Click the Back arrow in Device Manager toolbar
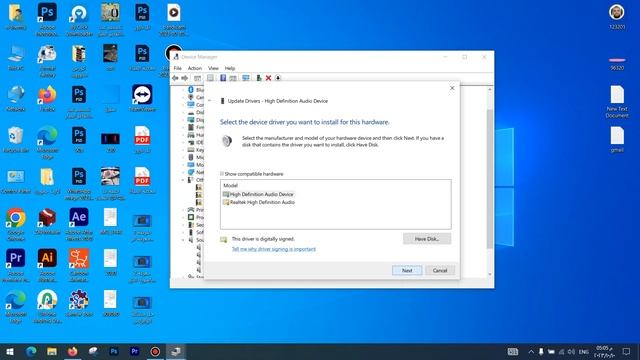The width and height of the screenshot is (640, 360). click(175, 78)
